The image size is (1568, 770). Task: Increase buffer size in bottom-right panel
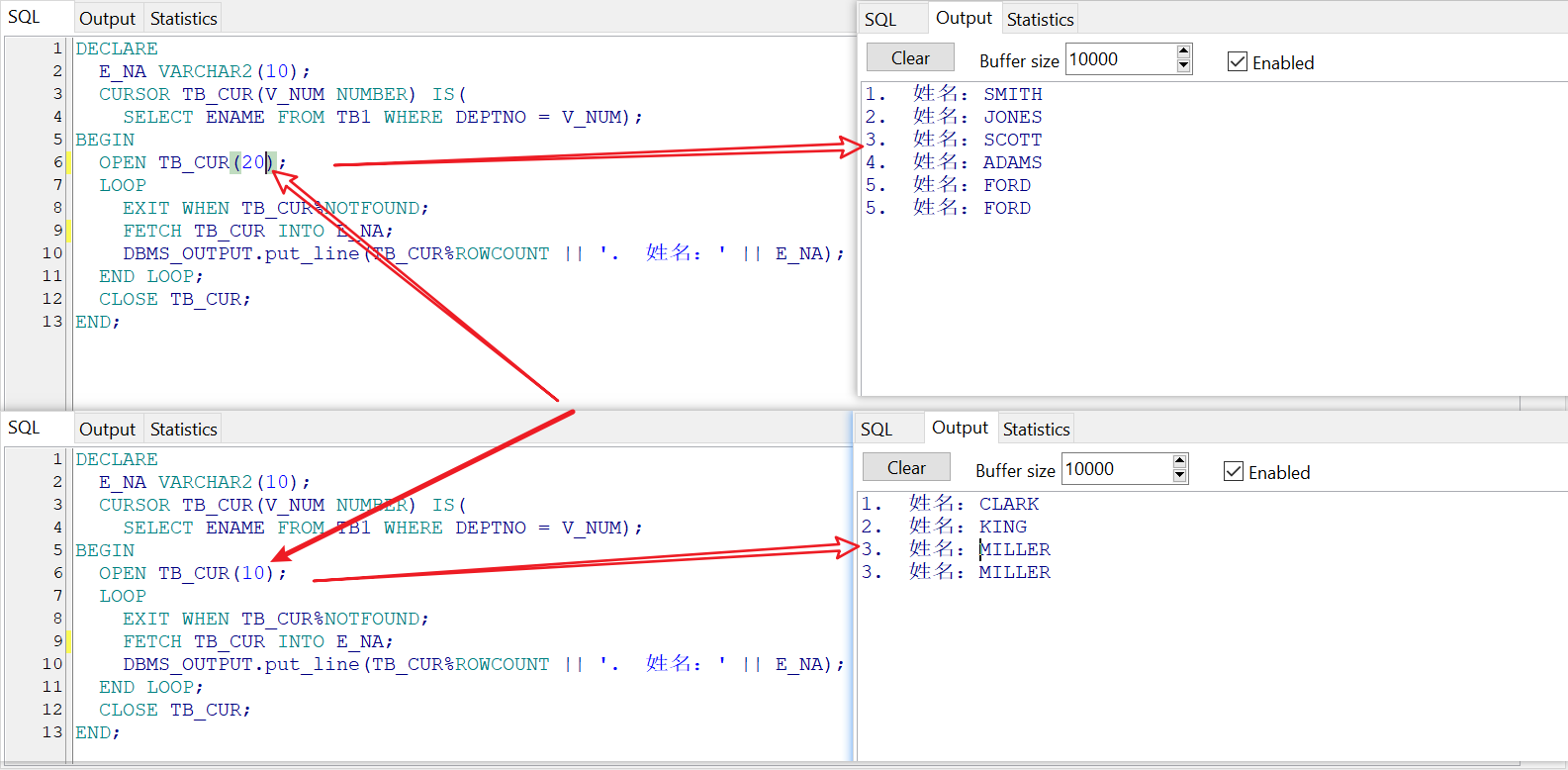coord(1179,461)
